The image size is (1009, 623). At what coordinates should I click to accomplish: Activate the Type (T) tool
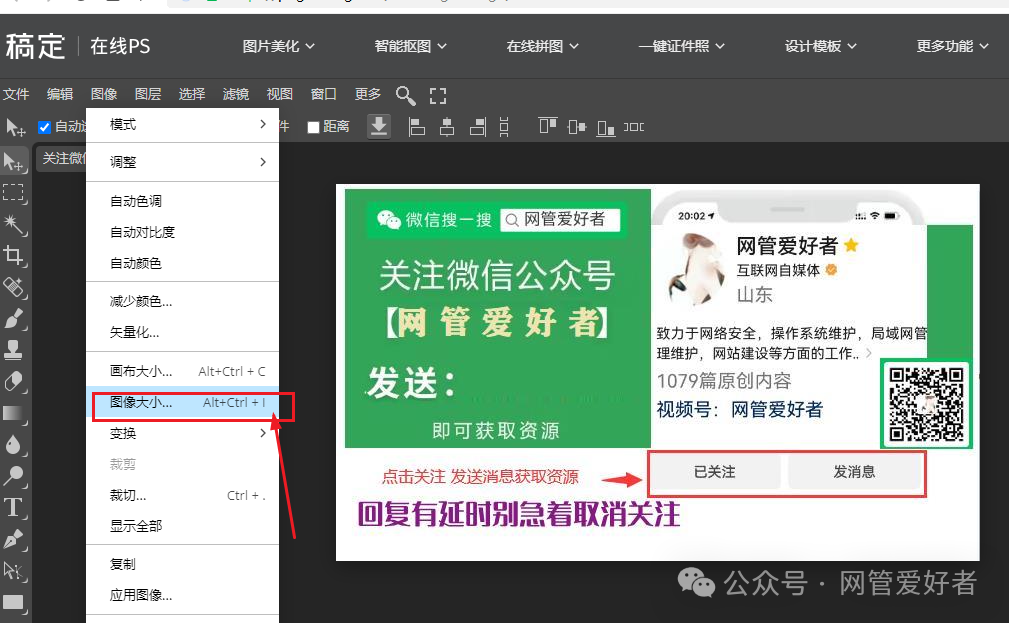point(14,507)
